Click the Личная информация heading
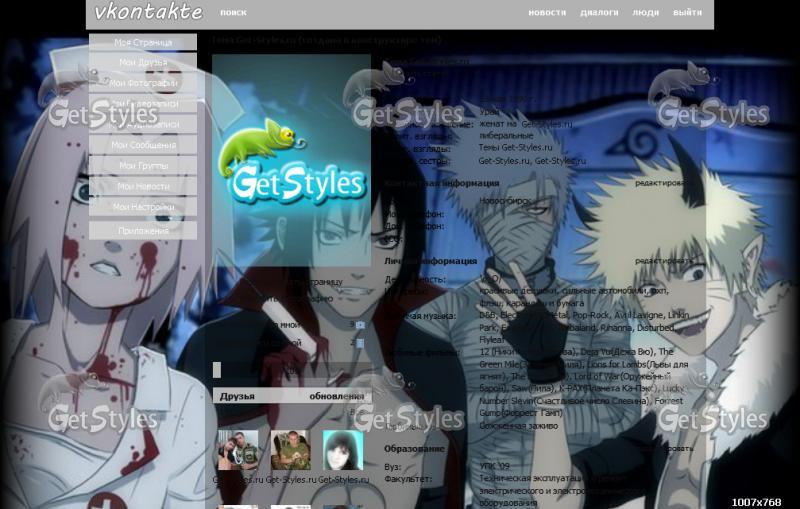The height and width of the screenshot is (509, 800). (431, 261)
